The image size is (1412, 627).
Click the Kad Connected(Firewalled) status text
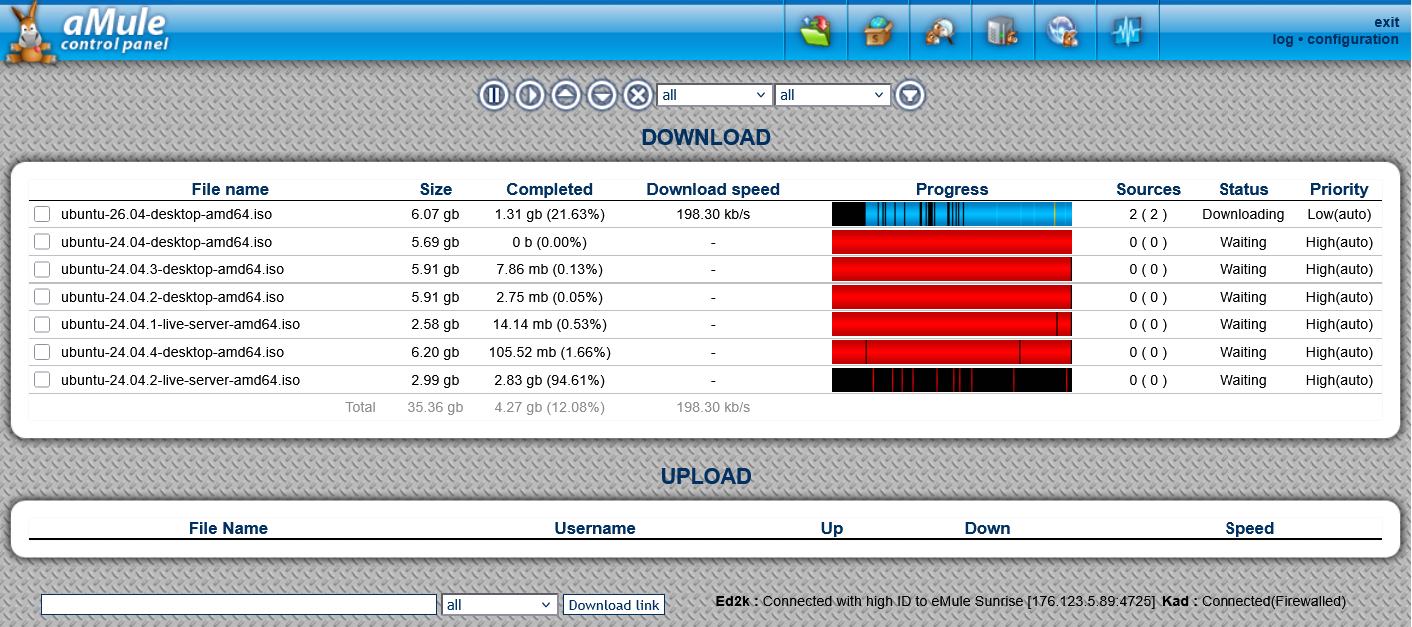(1254, 601)
